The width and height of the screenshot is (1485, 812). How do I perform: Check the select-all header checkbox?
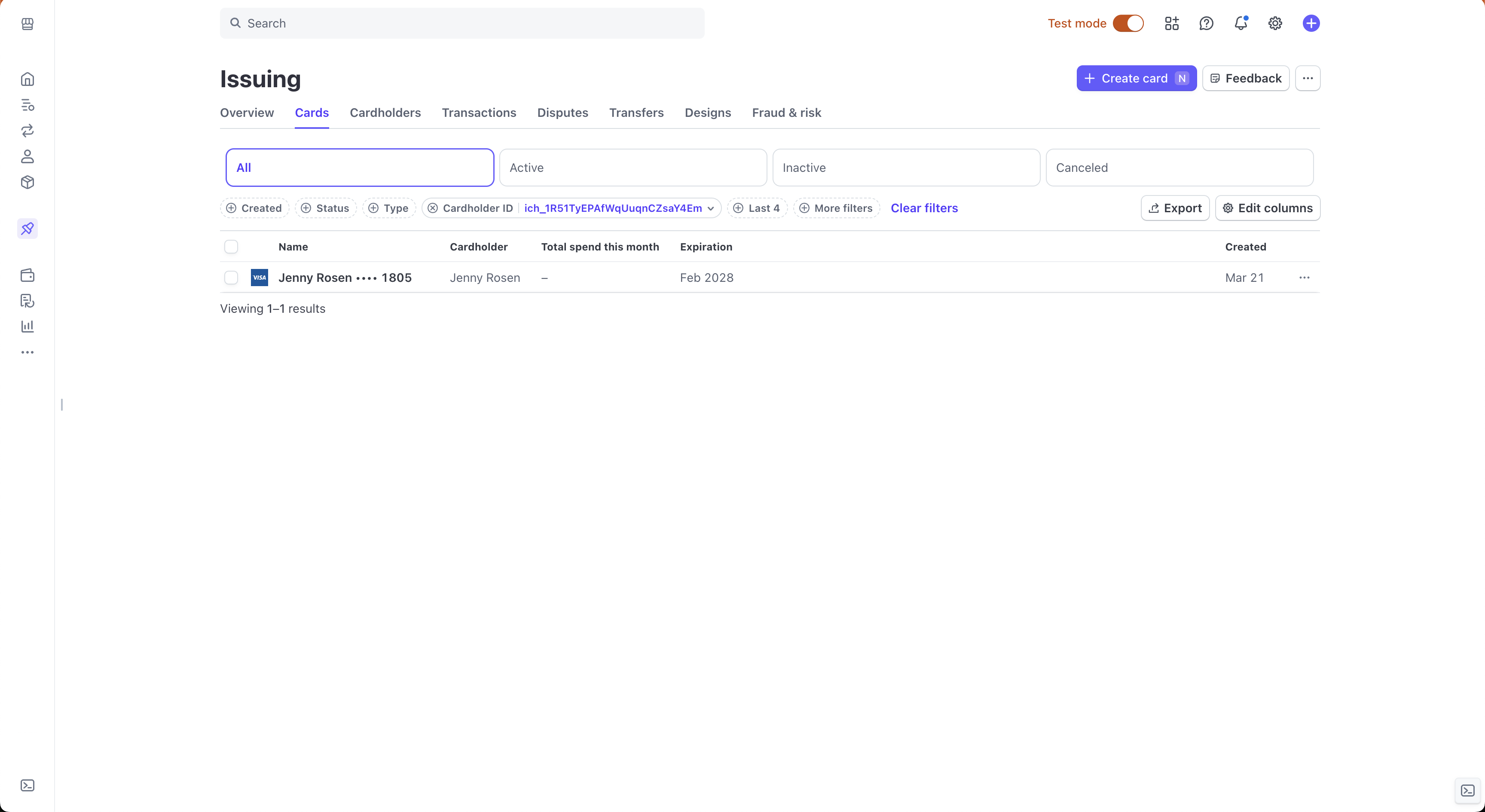click(x=231, y=247)
